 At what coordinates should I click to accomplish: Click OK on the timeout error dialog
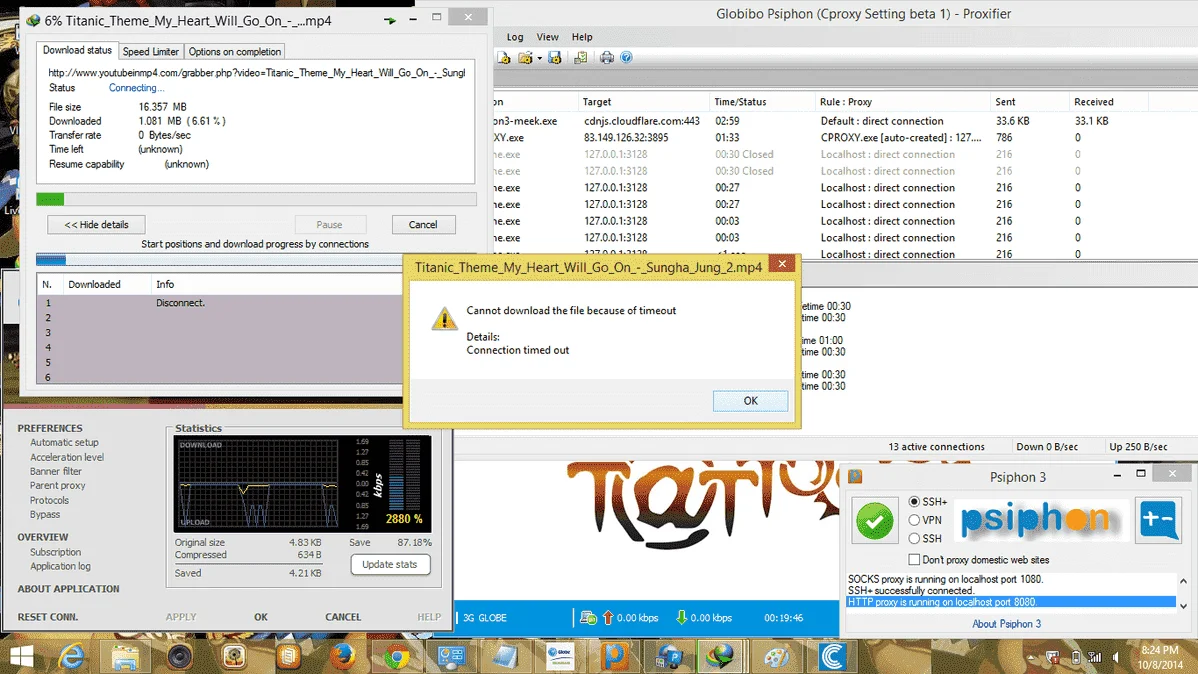750,400
